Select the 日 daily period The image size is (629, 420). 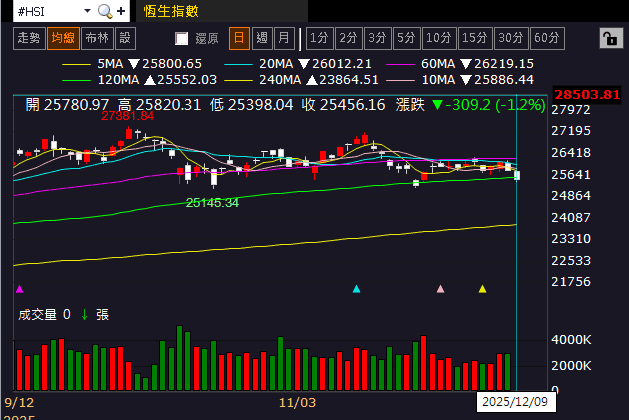point(239,39)
